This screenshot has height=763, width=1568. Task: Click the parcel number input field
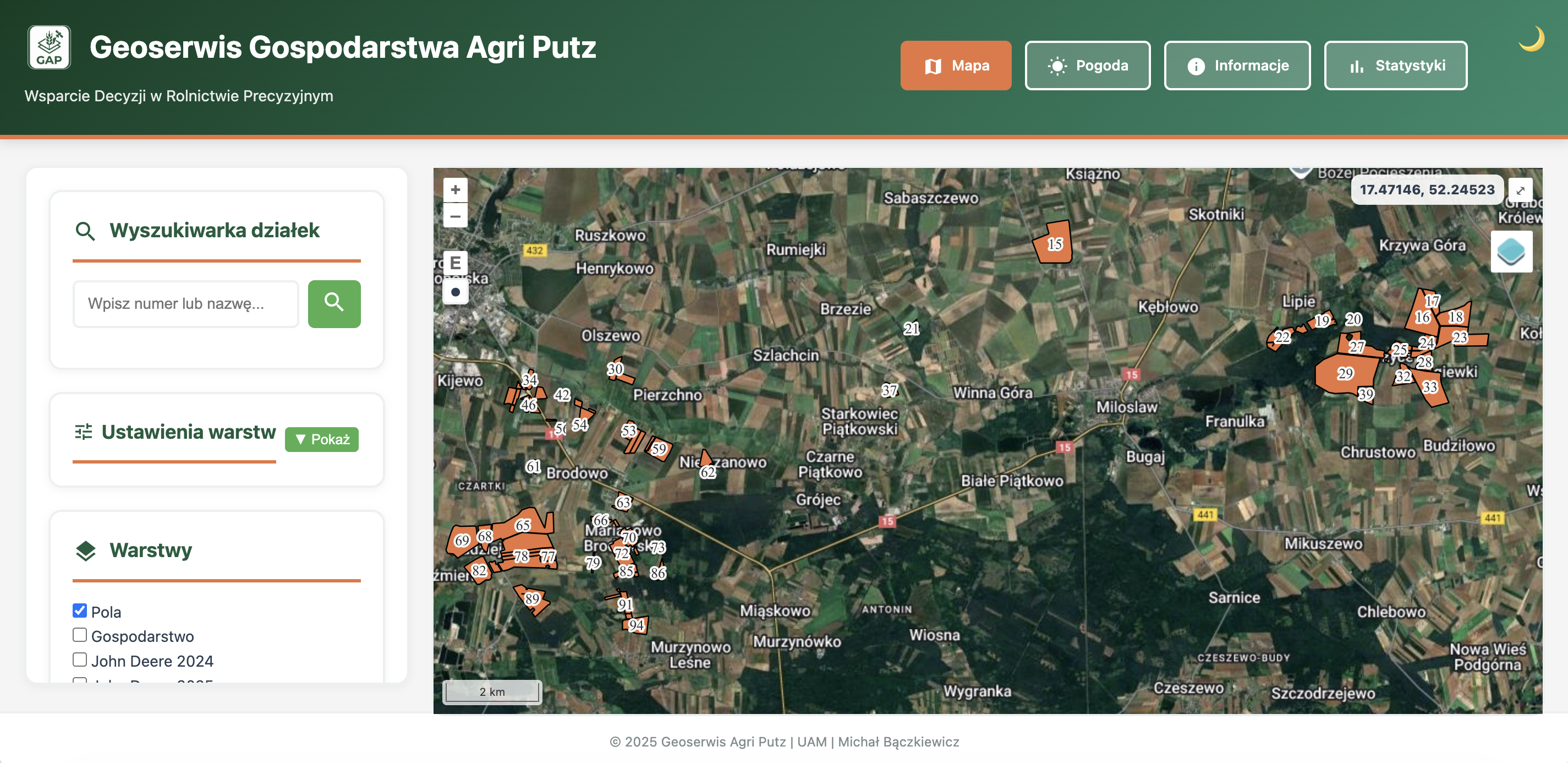(185, 303)
